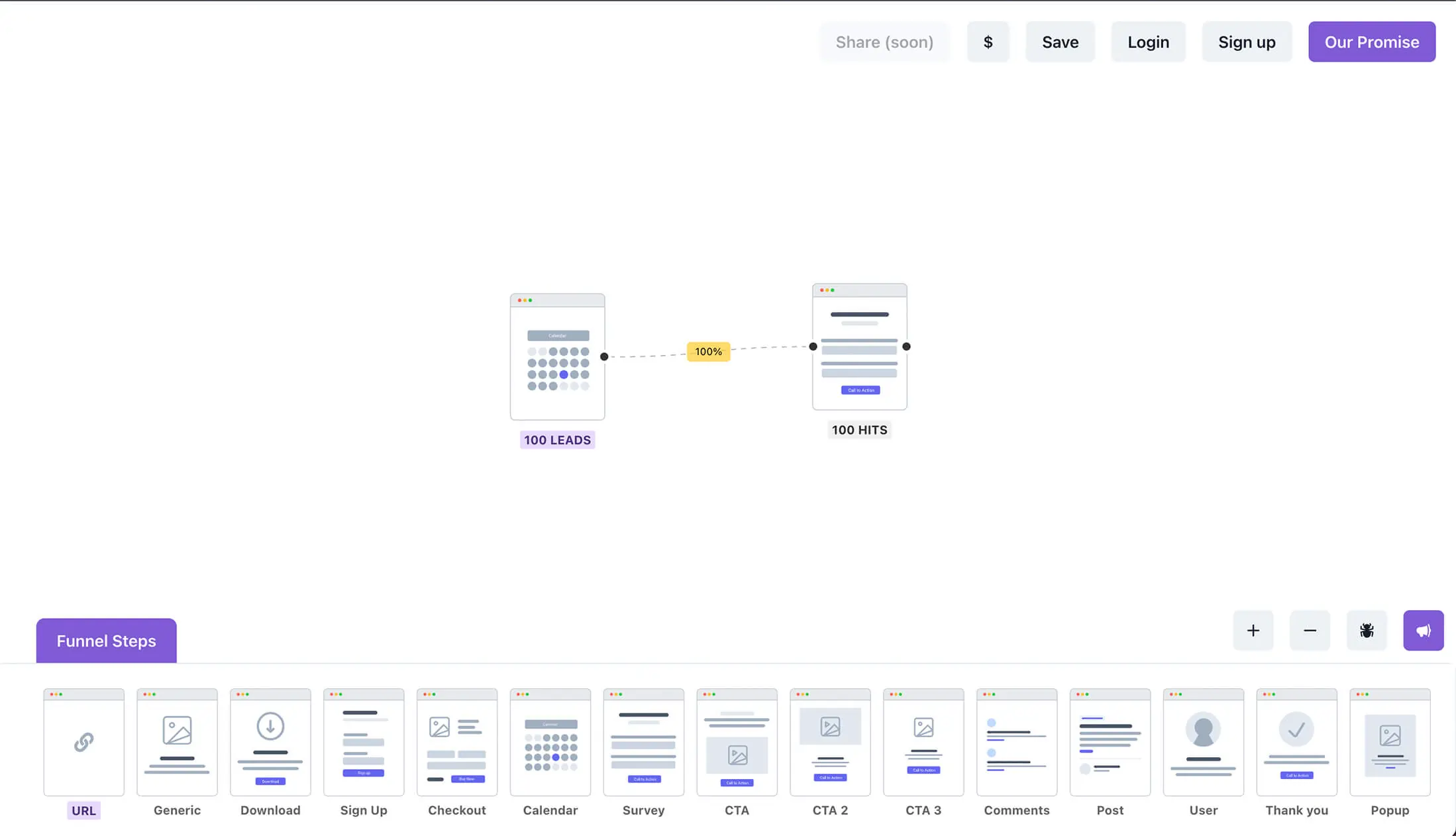Viewport: 1456px width, 836px height.
Task: Click the URL label text
Action: 84,811
